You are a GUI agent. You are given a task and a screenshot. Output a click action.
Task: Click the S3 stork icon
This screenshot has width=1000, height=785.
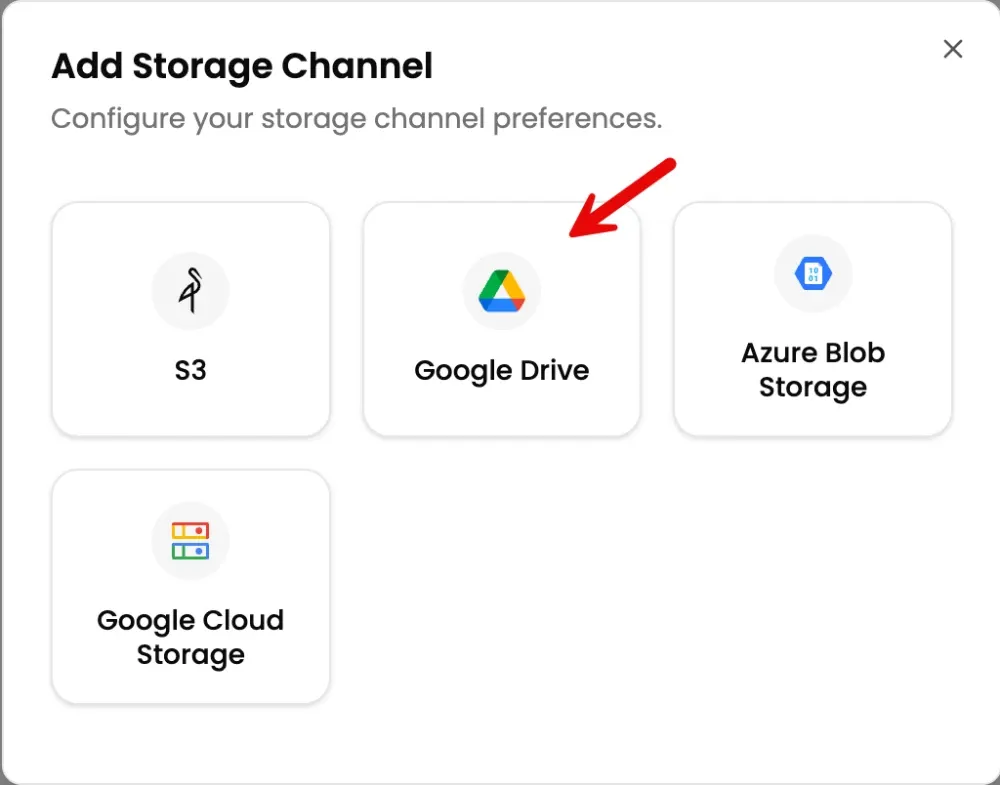click(190, 291)
